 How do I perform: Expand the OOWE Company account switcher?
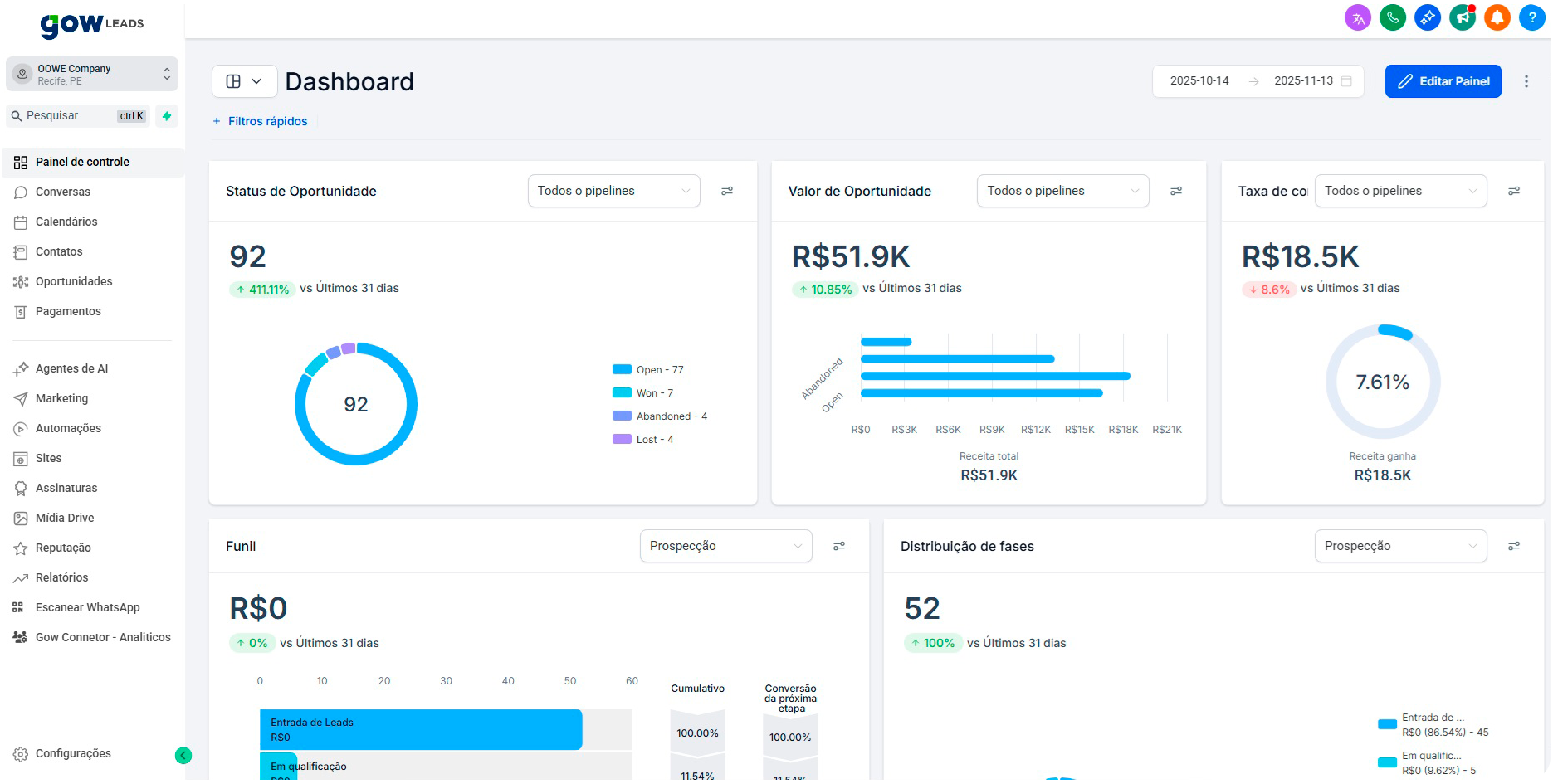92,74
